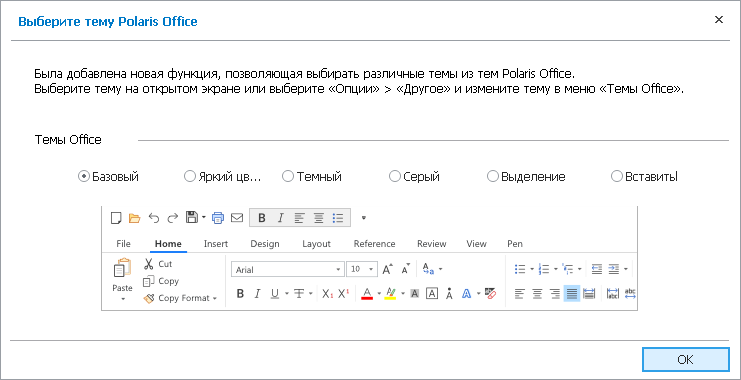The image size is (741, 380).
Task: Click the Copy Format button
Action: click(180, 298)
